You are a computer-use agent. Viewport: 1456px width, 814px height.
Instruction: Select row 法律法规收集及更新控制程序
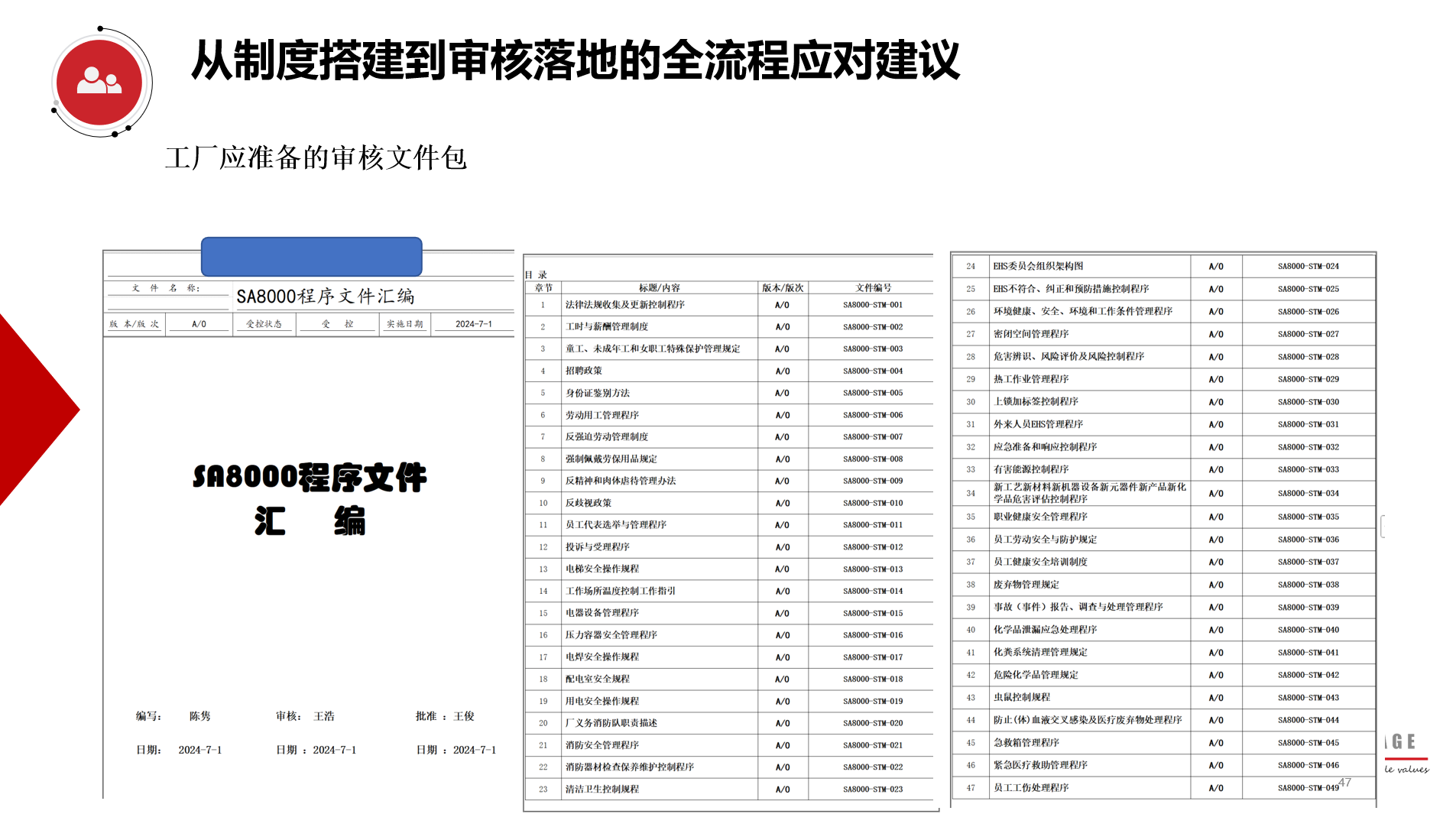(624, 305)
